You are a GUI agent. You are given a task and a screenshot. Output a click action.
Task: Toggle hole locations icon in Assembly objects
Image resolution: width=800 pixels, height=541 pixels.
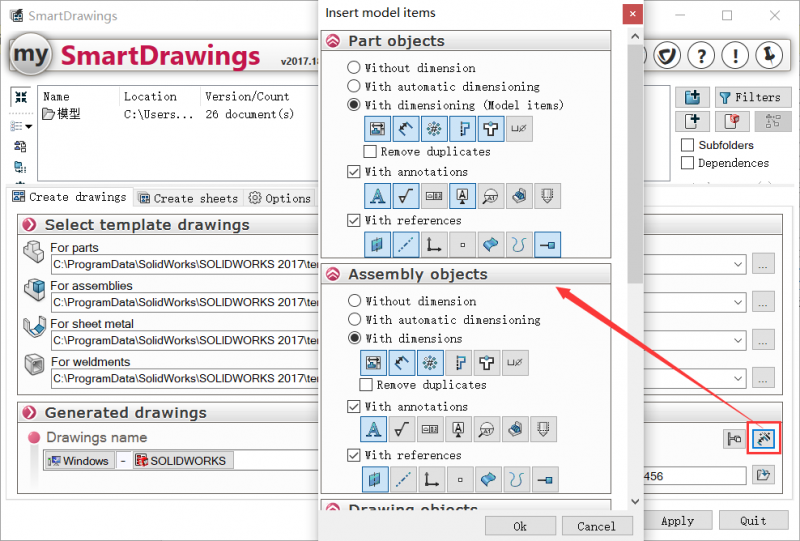[486, 363]
